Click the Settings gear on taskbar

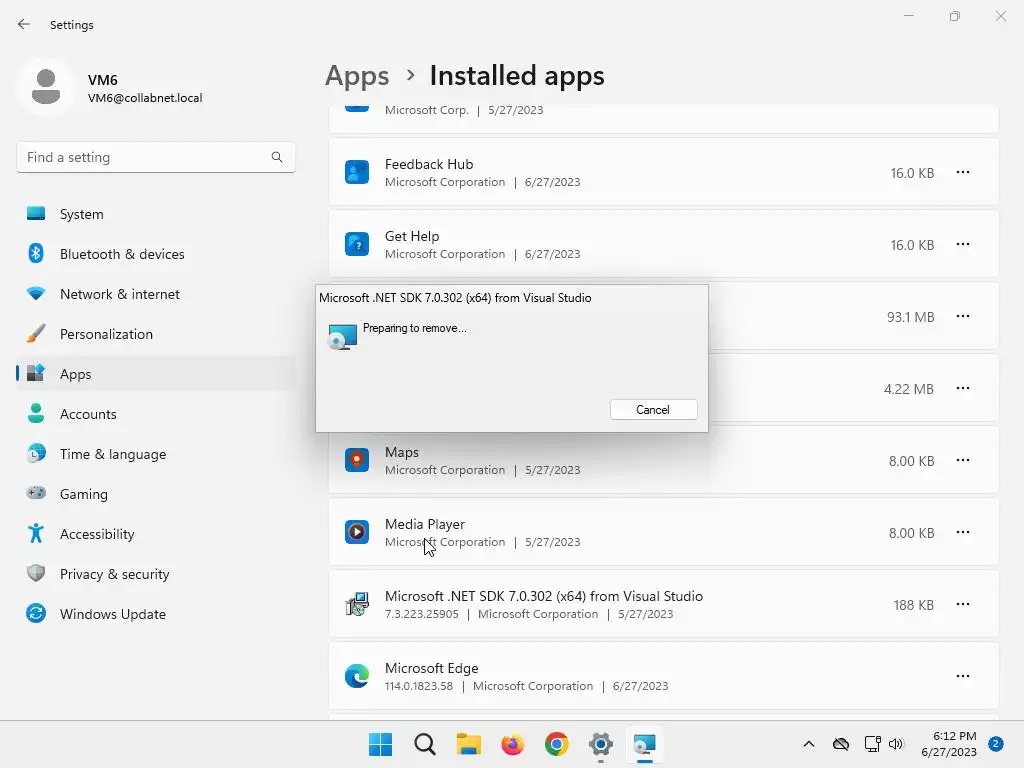click(601, 744)
